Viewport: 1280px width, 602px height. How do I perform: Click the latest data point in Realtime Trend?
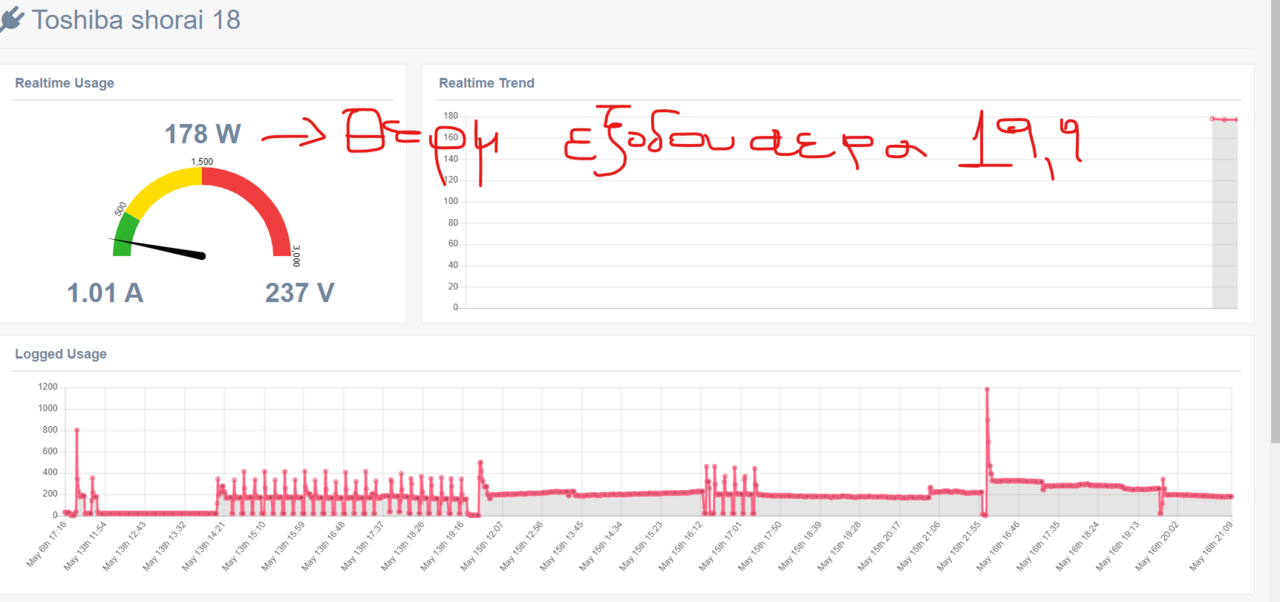click(1236, 120)
